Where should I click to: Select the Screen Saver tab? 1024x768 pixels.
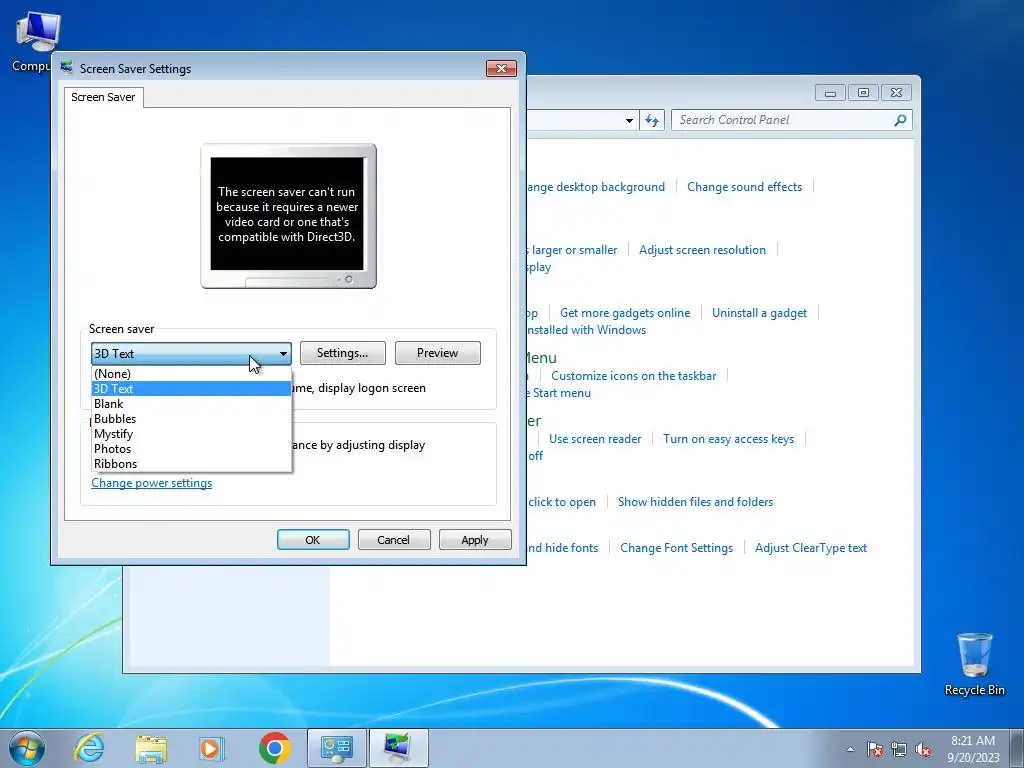[x=103, y=97]
